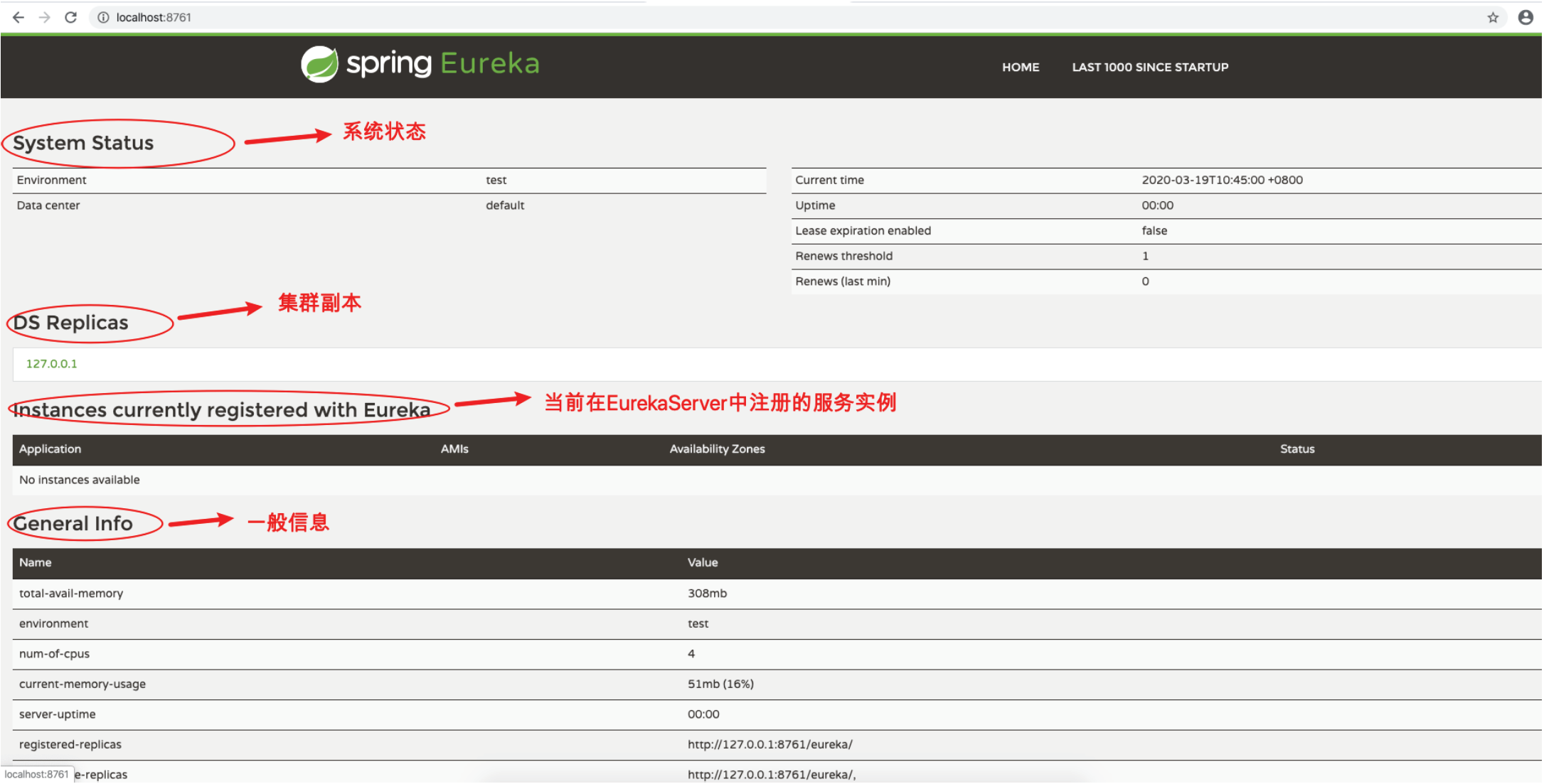Click the General Info heading

click(x=73, y=524)
